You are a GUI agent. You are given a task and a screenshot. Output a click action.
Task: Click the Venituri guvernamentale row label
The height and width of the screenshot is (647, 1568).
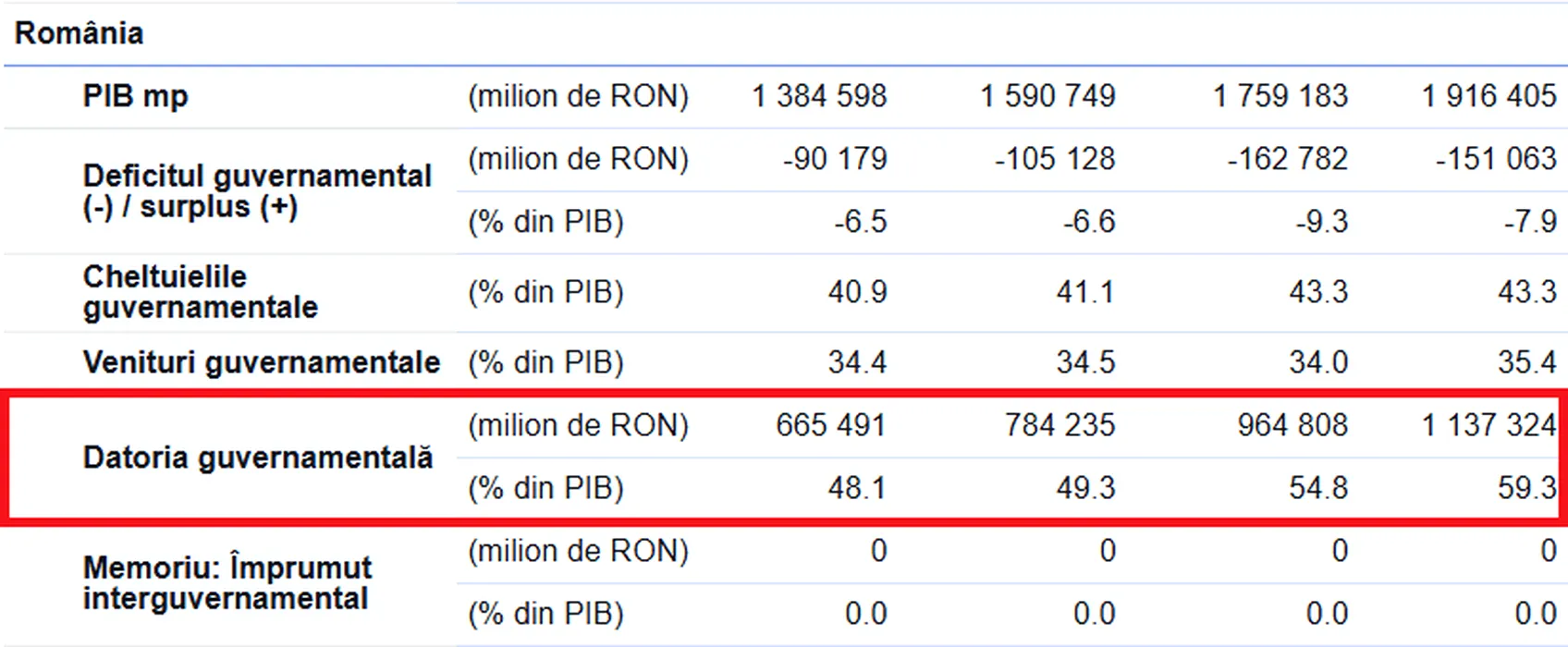pos(262,362)
